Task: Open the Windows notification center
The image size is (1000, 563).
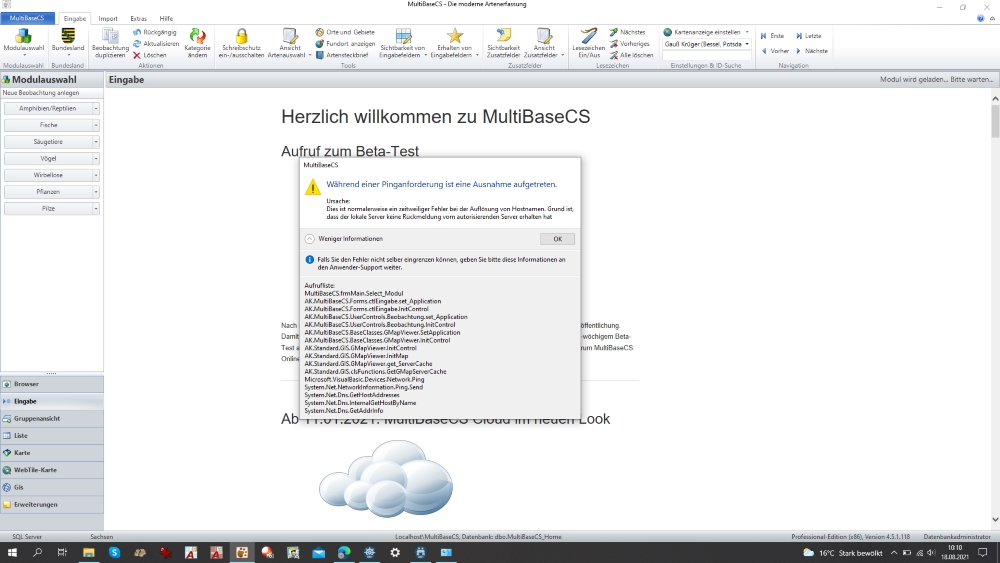Action: (x=983, y=553)
